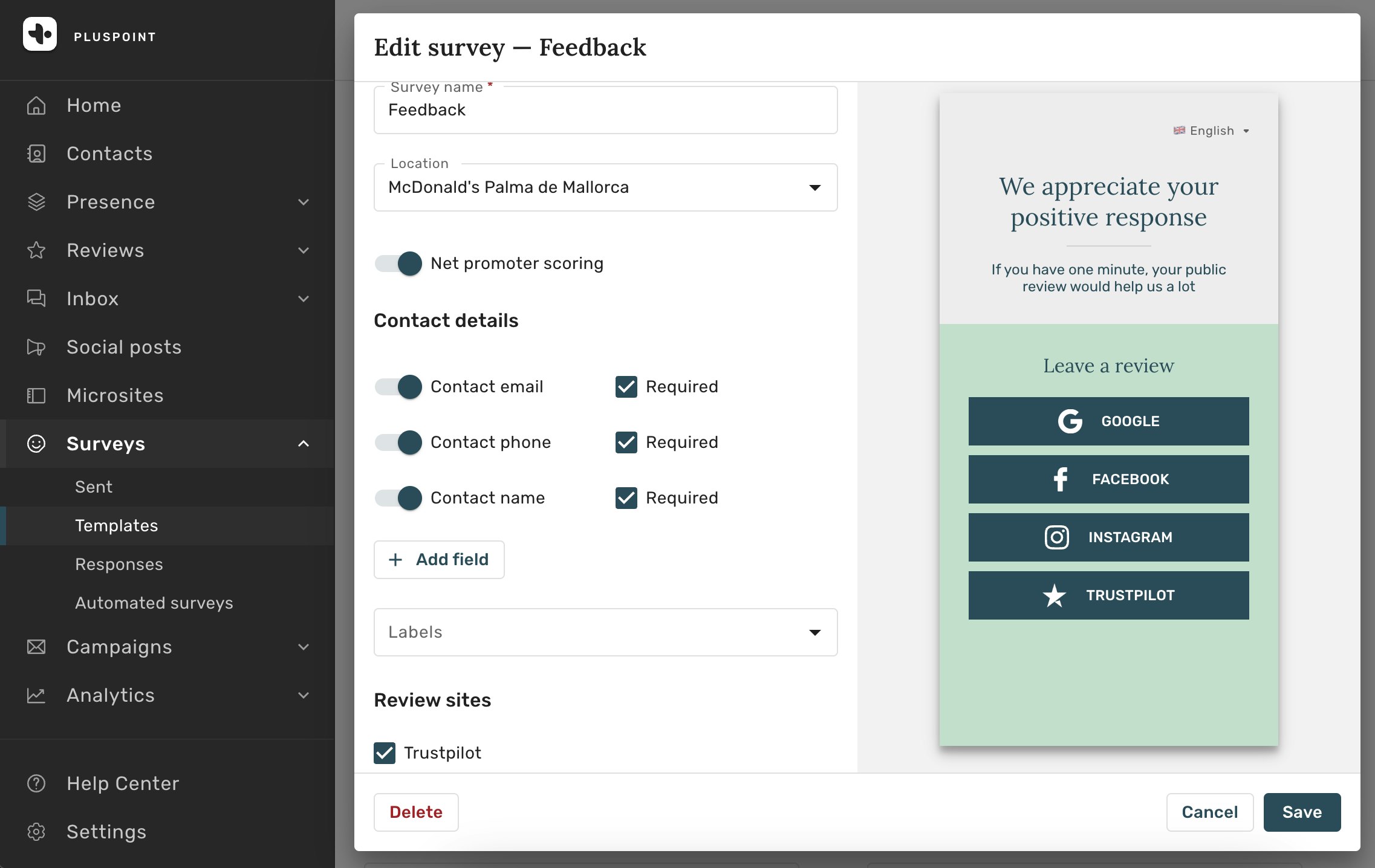Open the Templates submenu item

[x=117, y=526]
